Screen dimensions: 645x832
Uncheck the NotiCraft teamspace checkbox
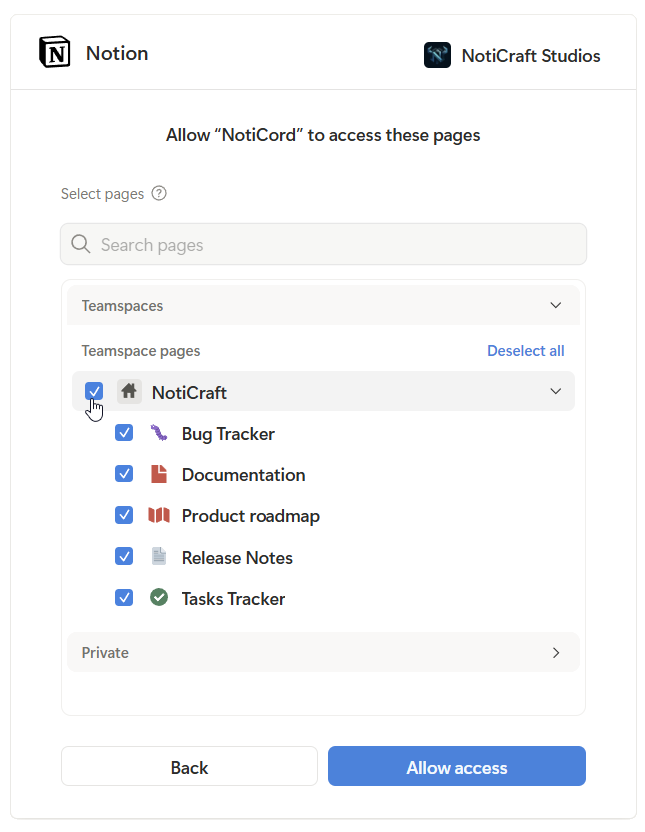coord(93,391)
